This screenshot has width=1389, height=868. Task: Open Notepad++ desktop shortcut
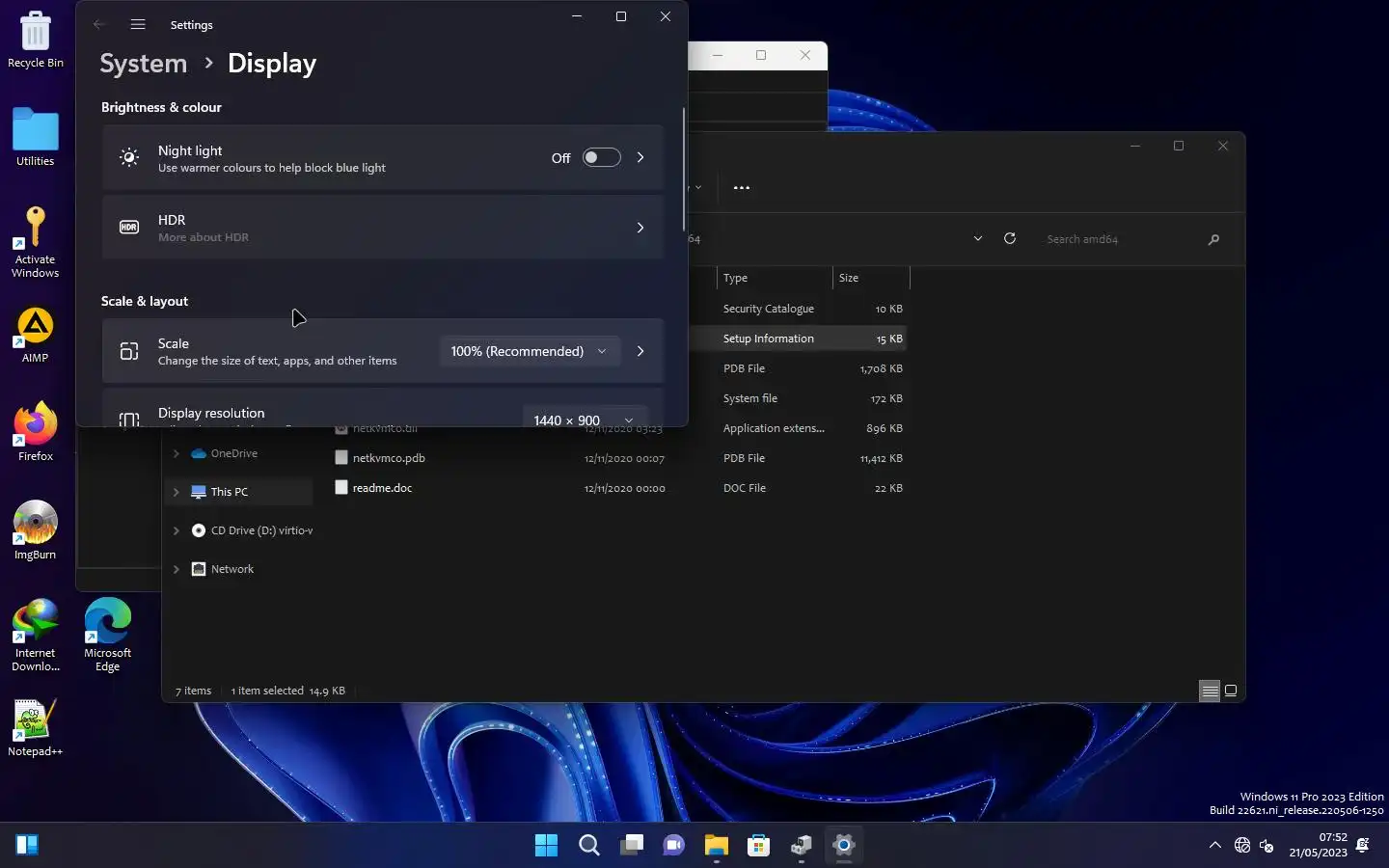tap(36, 728)
